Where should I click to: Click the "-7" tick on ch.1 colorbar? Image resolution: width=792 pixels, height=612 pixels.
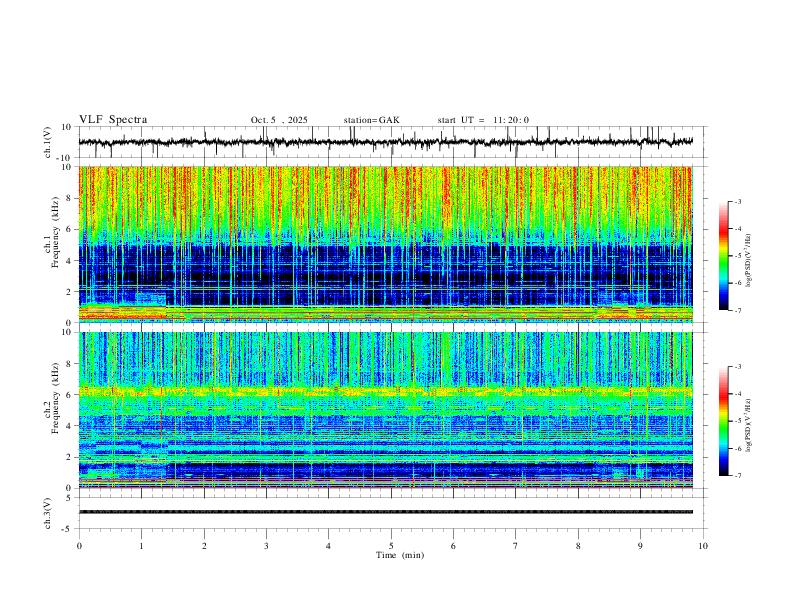(737, 310)
